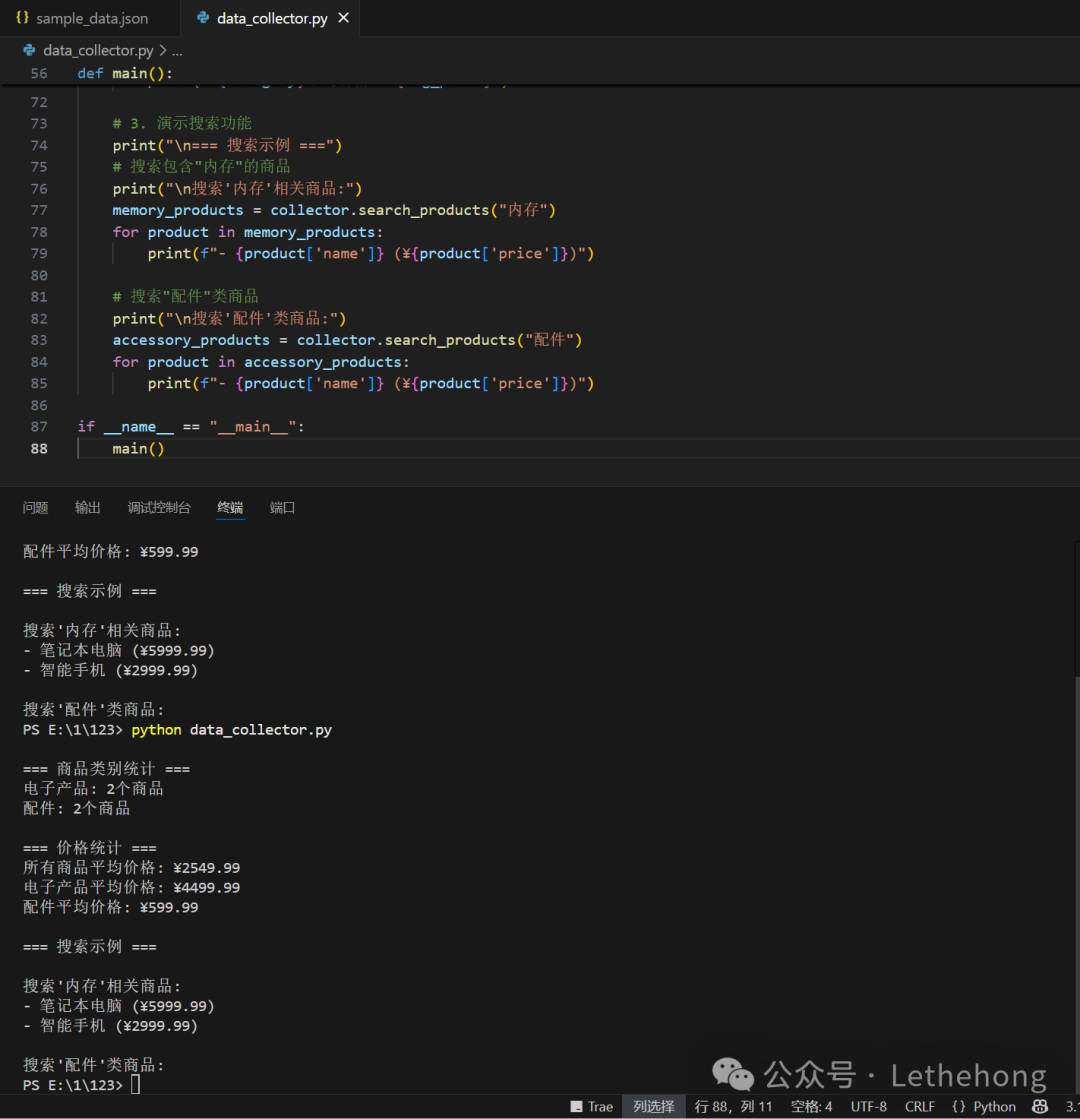Open the 问题 panel tab
Viewport: 1080px width, 1119px height.
coord(35,507)
